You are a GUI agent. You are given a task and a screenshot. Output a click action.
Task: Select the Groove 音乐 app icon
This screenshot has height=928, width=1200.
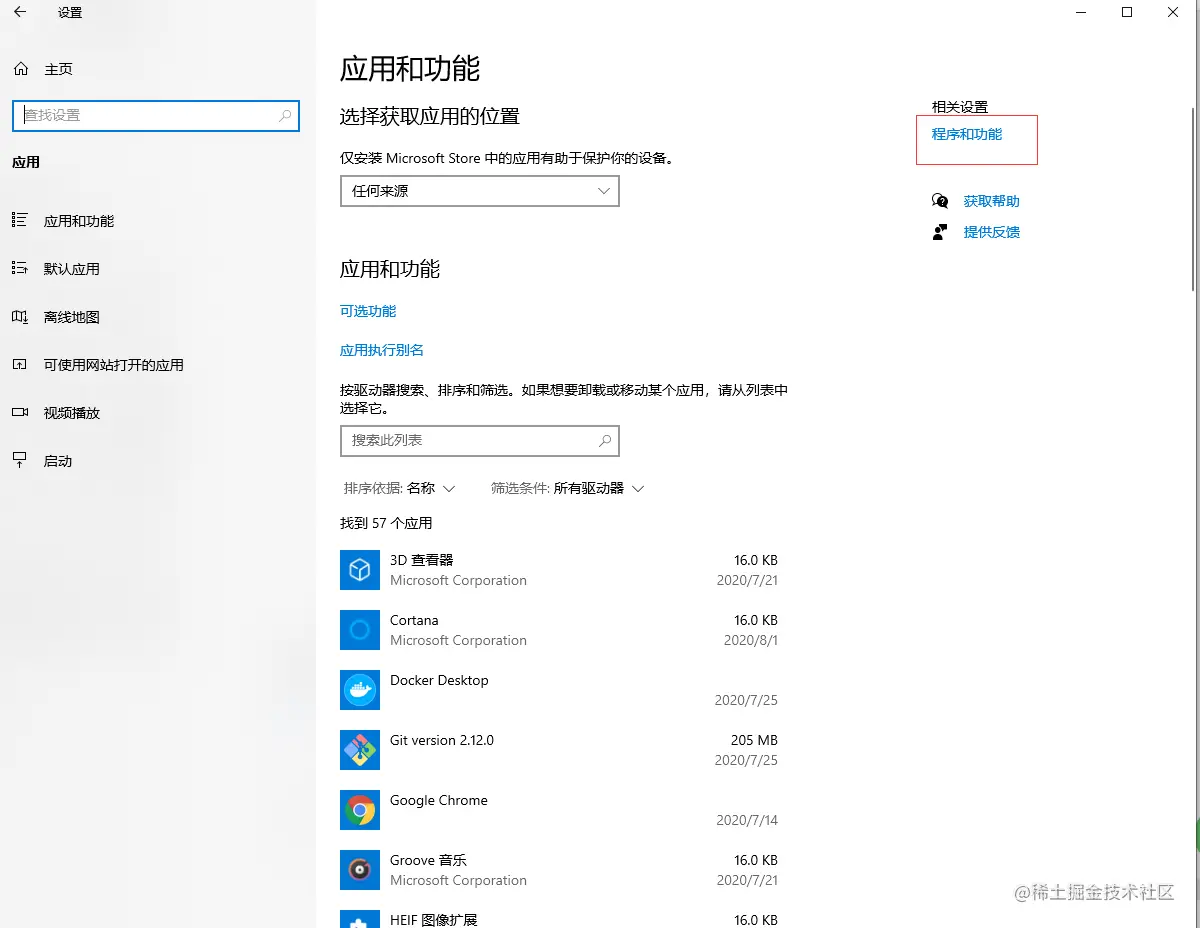[x=360, y=870]
